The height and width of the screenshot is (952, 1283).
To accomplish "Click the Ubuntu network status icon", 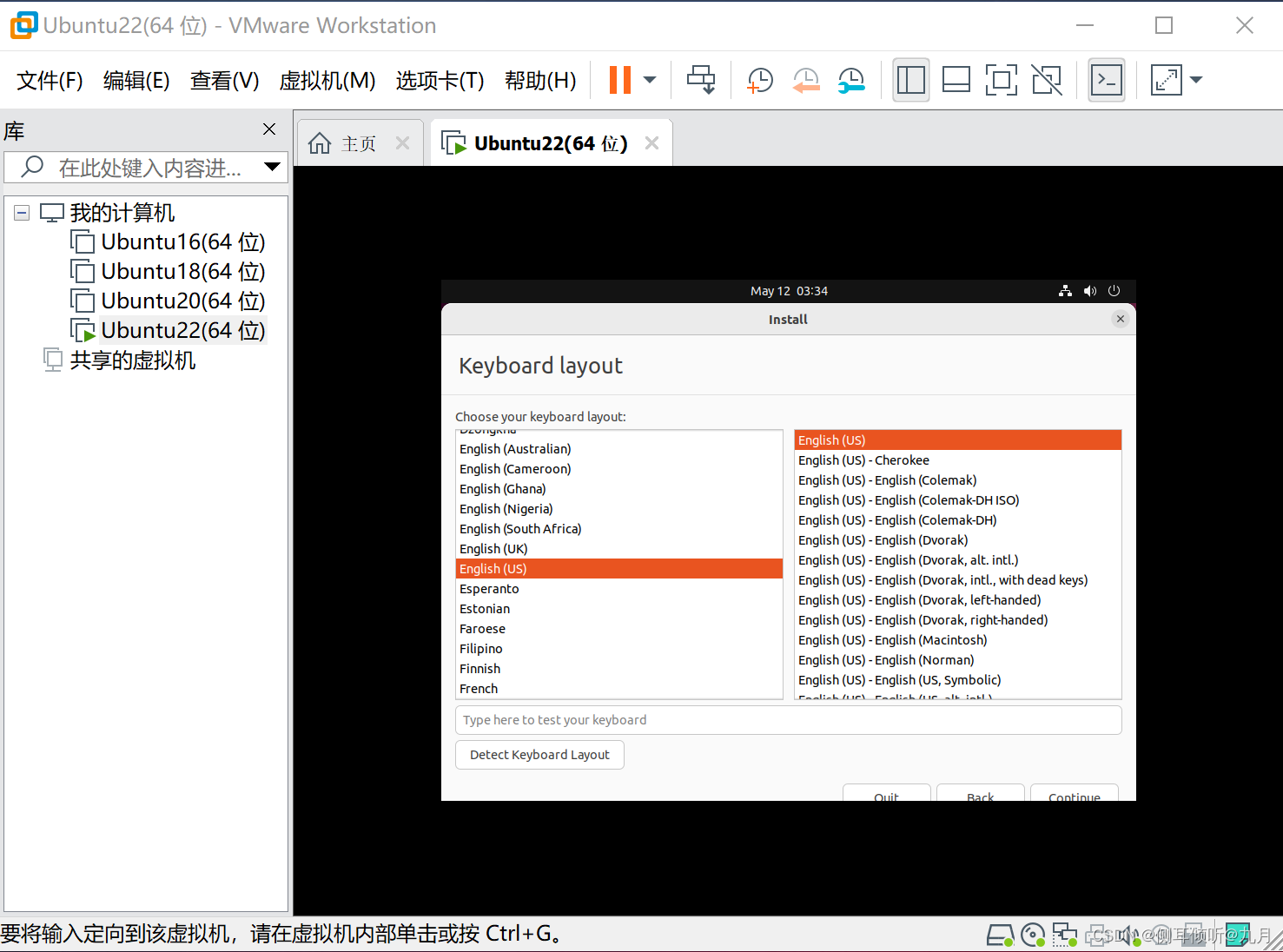I will pyautogui.click(x=1065, y=291).
